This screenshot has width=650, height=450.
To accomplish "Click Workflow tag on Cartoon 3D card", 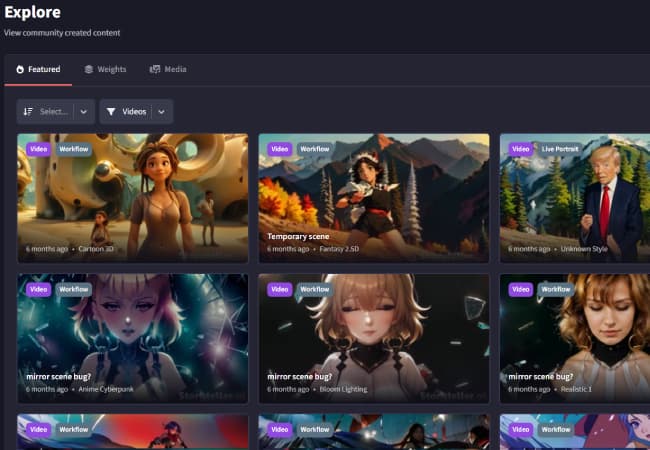I will pyautogui.click(x=74, y=149).
